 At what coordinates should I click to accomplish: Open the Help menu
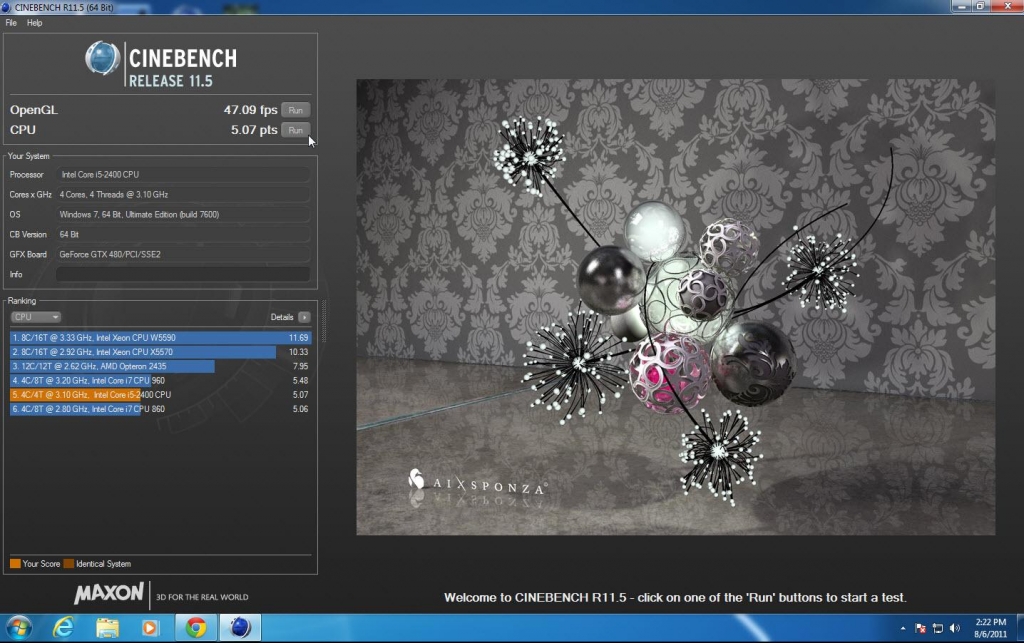coord(35,22)
